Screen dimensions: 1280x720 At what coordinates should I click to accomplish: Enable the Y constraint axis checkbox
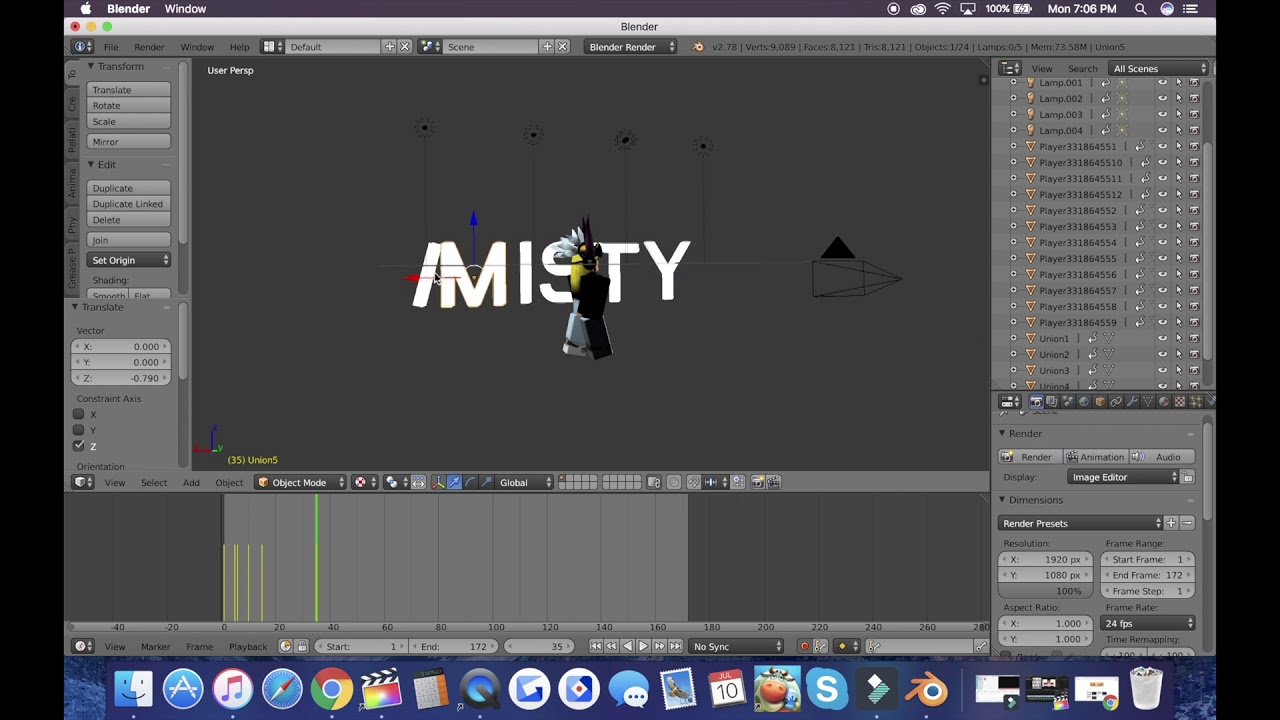coord(79,430)
